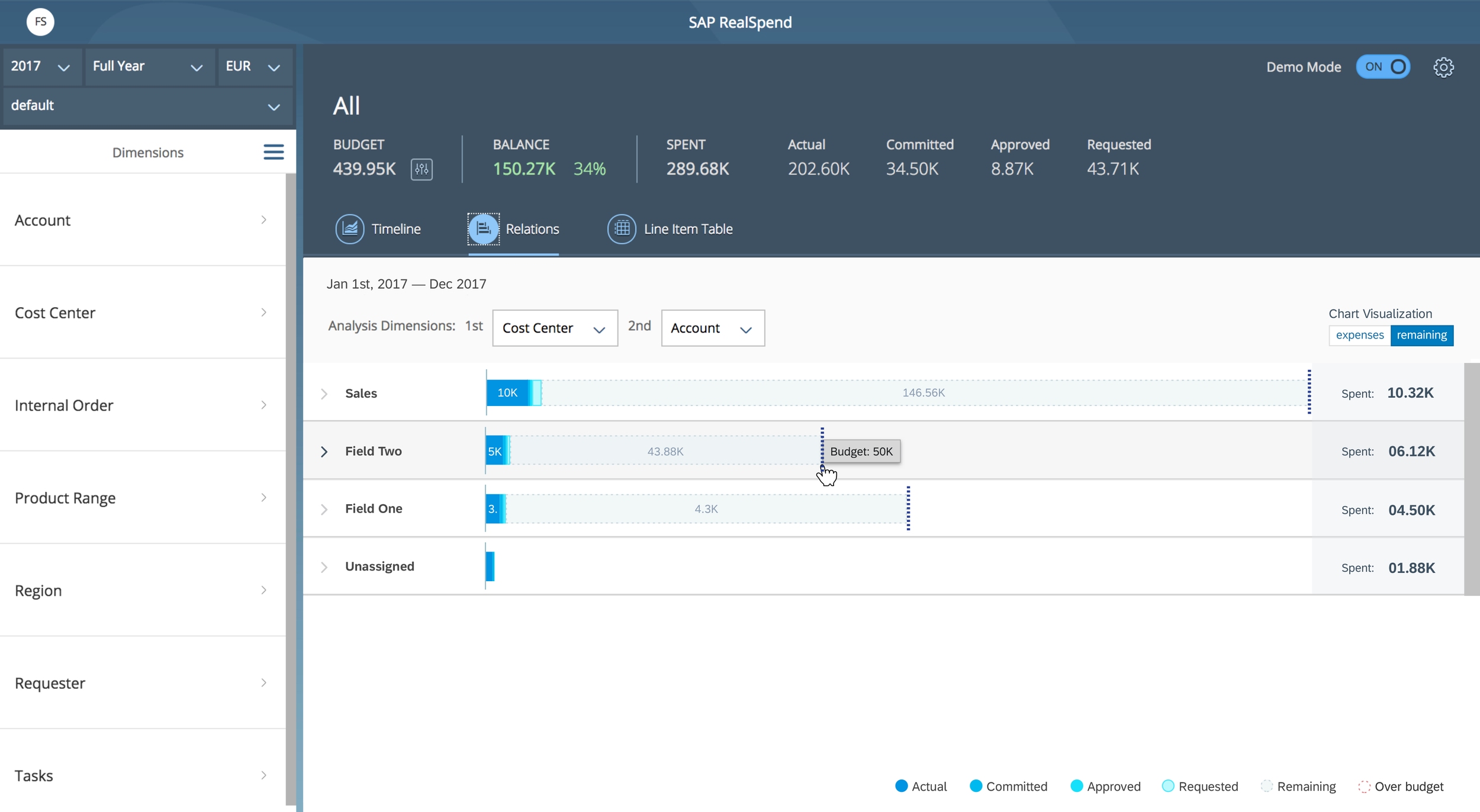Open the Full Year period dropdown
Image resolution: width=1480 pixels, height=812 pixels.
(149, 66)
